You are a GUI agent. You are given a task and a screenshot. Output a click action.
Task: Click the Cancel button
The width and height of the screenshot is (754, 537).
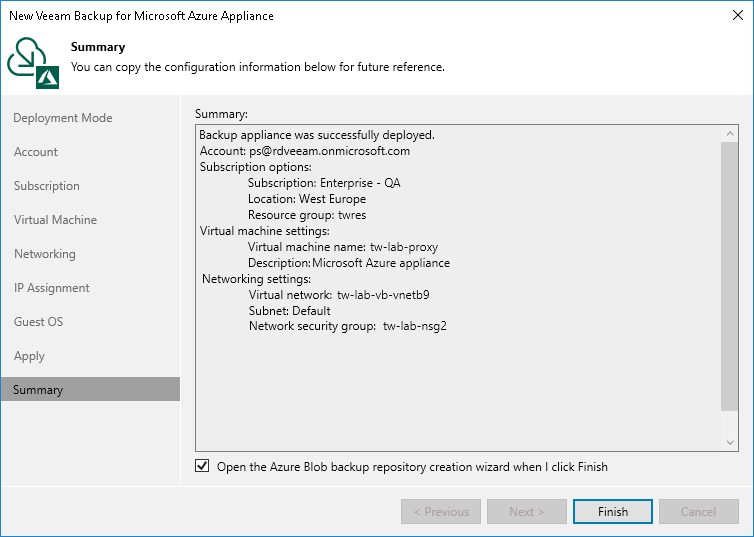point(698,511)
